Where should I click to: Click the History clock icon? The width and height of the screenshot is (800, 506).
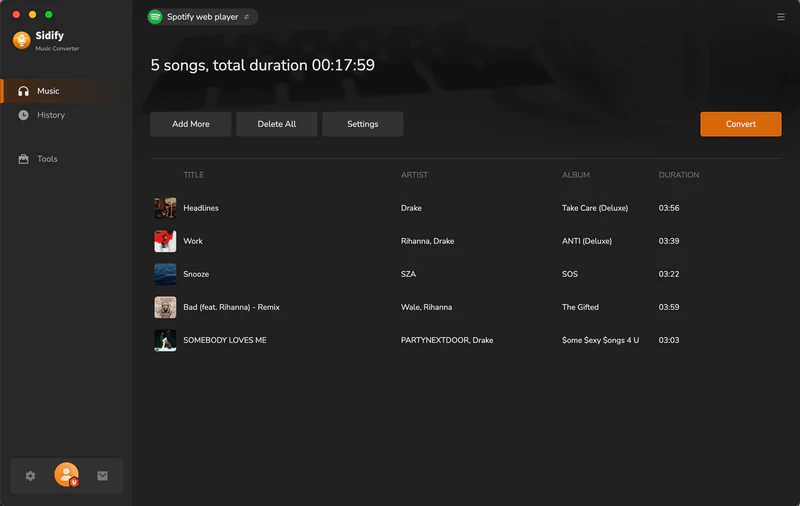coord(24,115)
